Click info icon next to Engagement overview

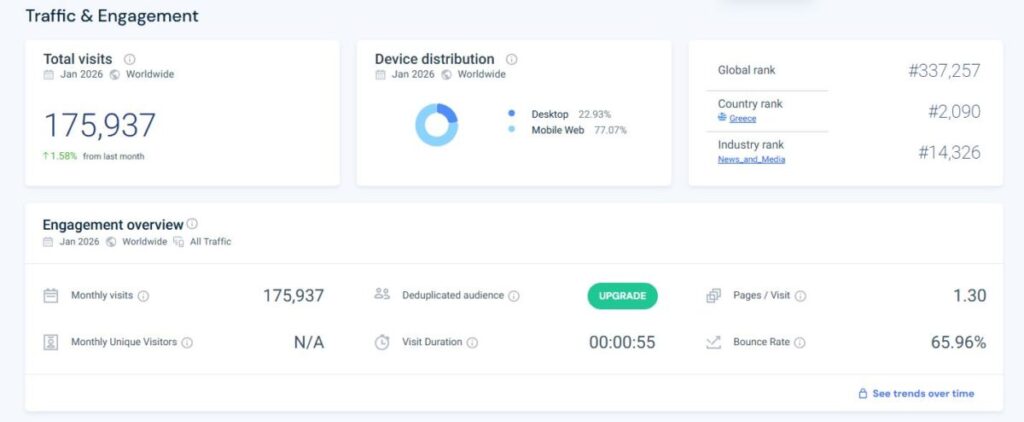tap(192, 225)
